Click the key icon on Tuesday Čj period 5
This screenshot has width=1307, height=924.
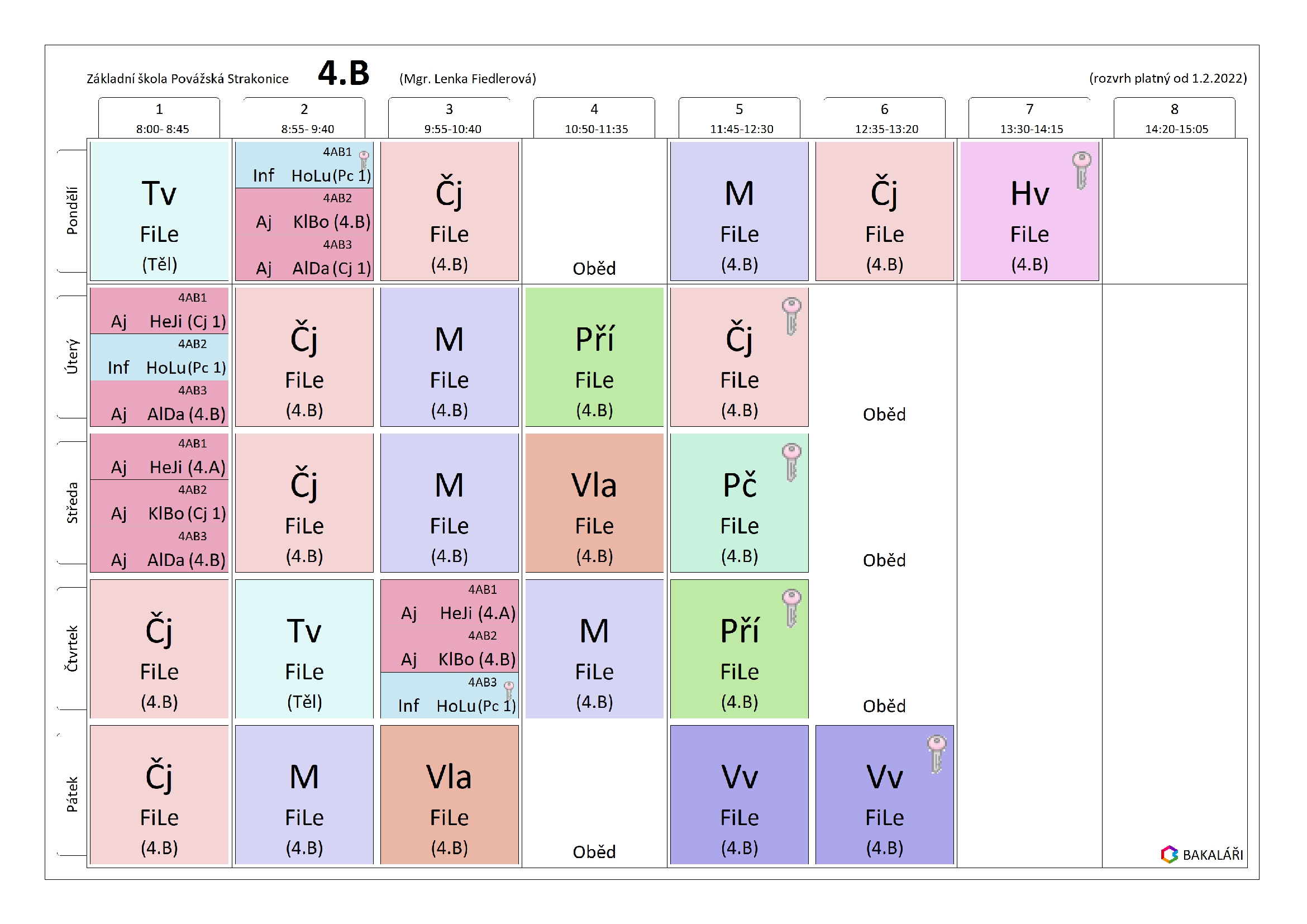(791, 316)
